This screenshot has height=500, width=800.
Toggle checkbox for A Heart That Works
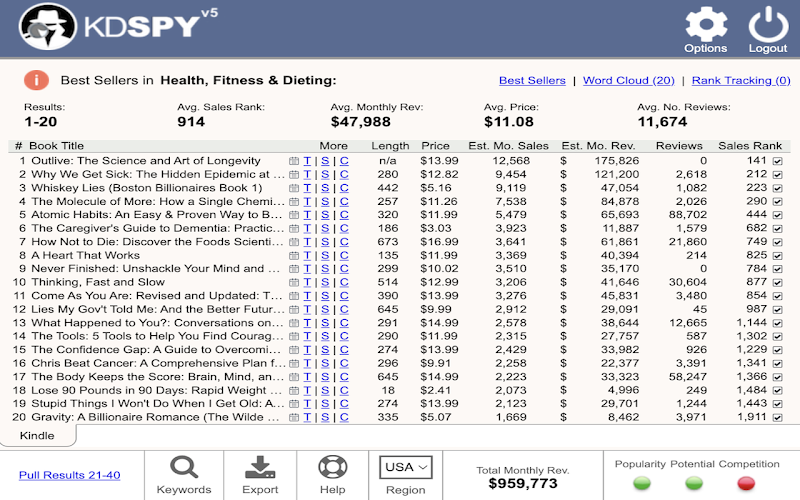tap(778, 256)
